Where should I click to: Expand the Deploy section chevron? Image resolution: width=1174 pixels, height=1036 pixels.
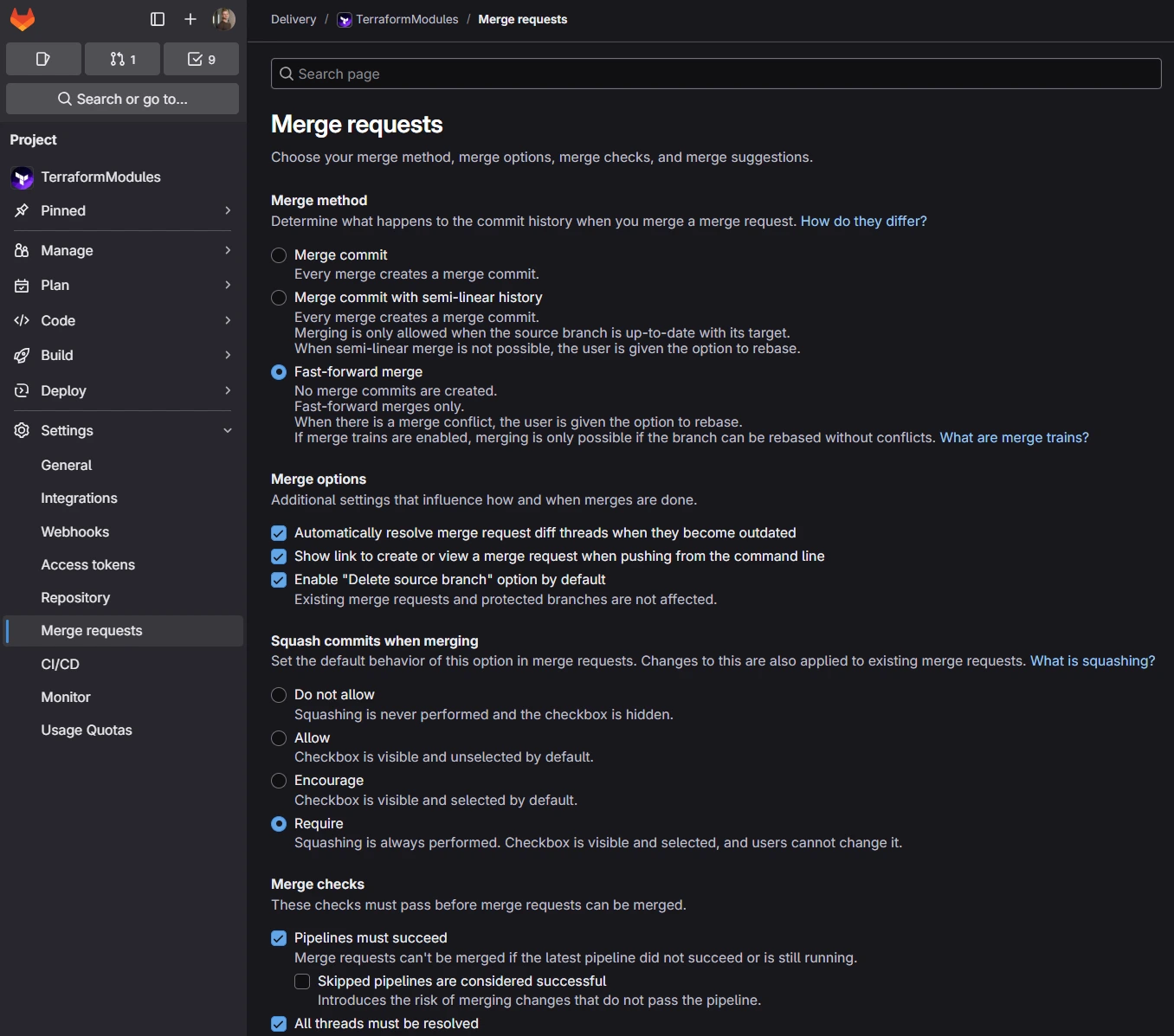tap(228, 390)
